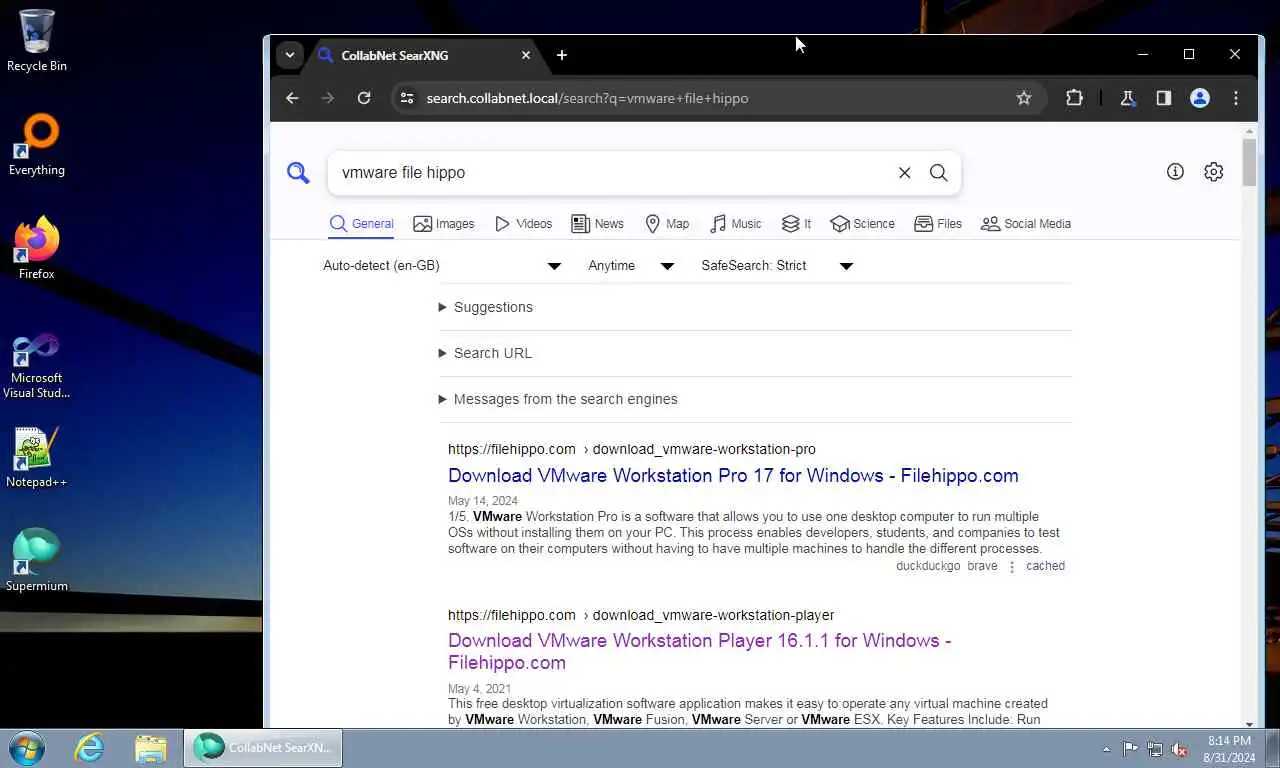This screenshot has height=768, width=1280.
Task: Open the SearXNG About info icon
Action: [x=1175, y=172]
